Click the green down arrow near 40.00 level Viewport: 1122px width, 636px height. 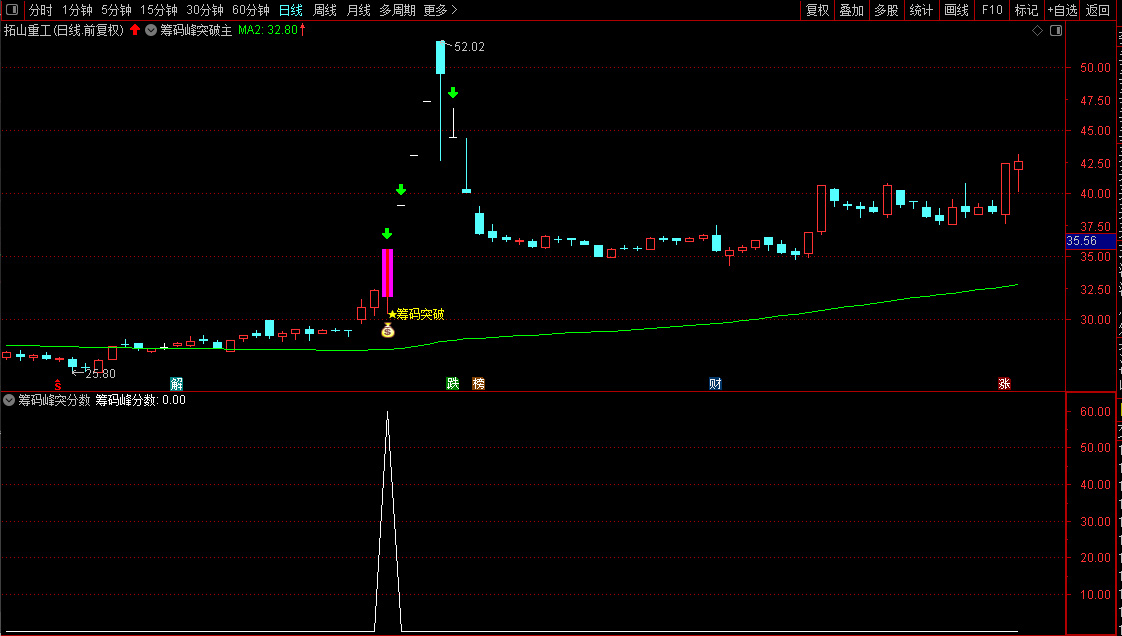click(401, 190)
